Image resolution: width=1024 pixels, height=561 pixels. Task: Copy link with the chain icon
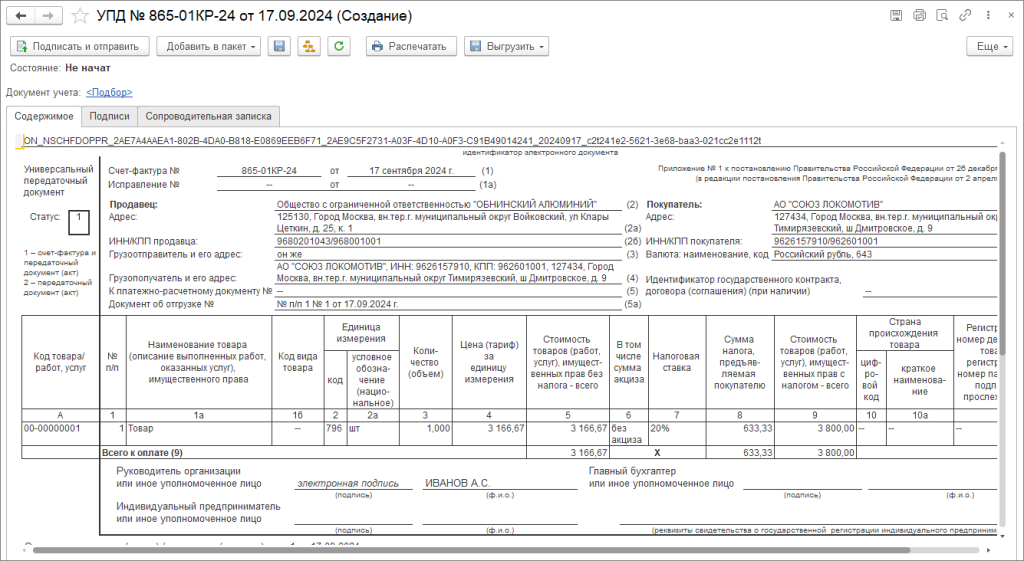965,15
